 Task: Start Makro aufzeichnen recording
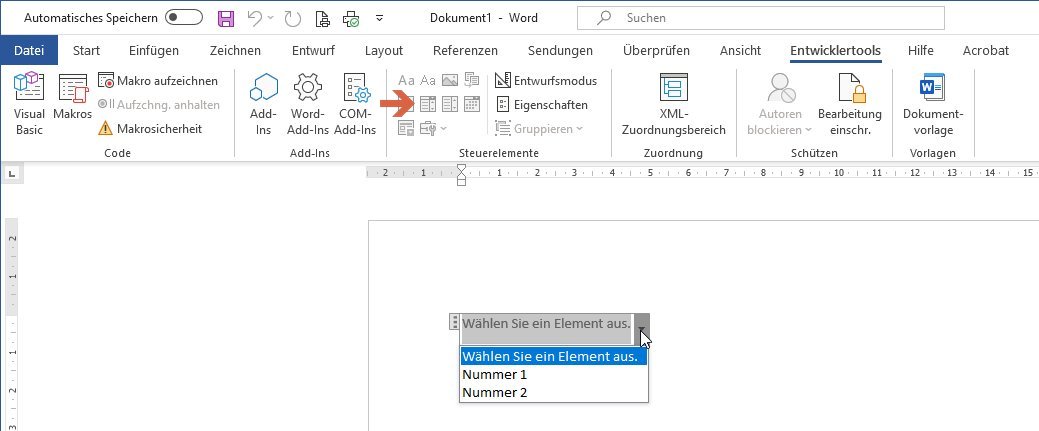pyautogui.click(x=158, y=81)
